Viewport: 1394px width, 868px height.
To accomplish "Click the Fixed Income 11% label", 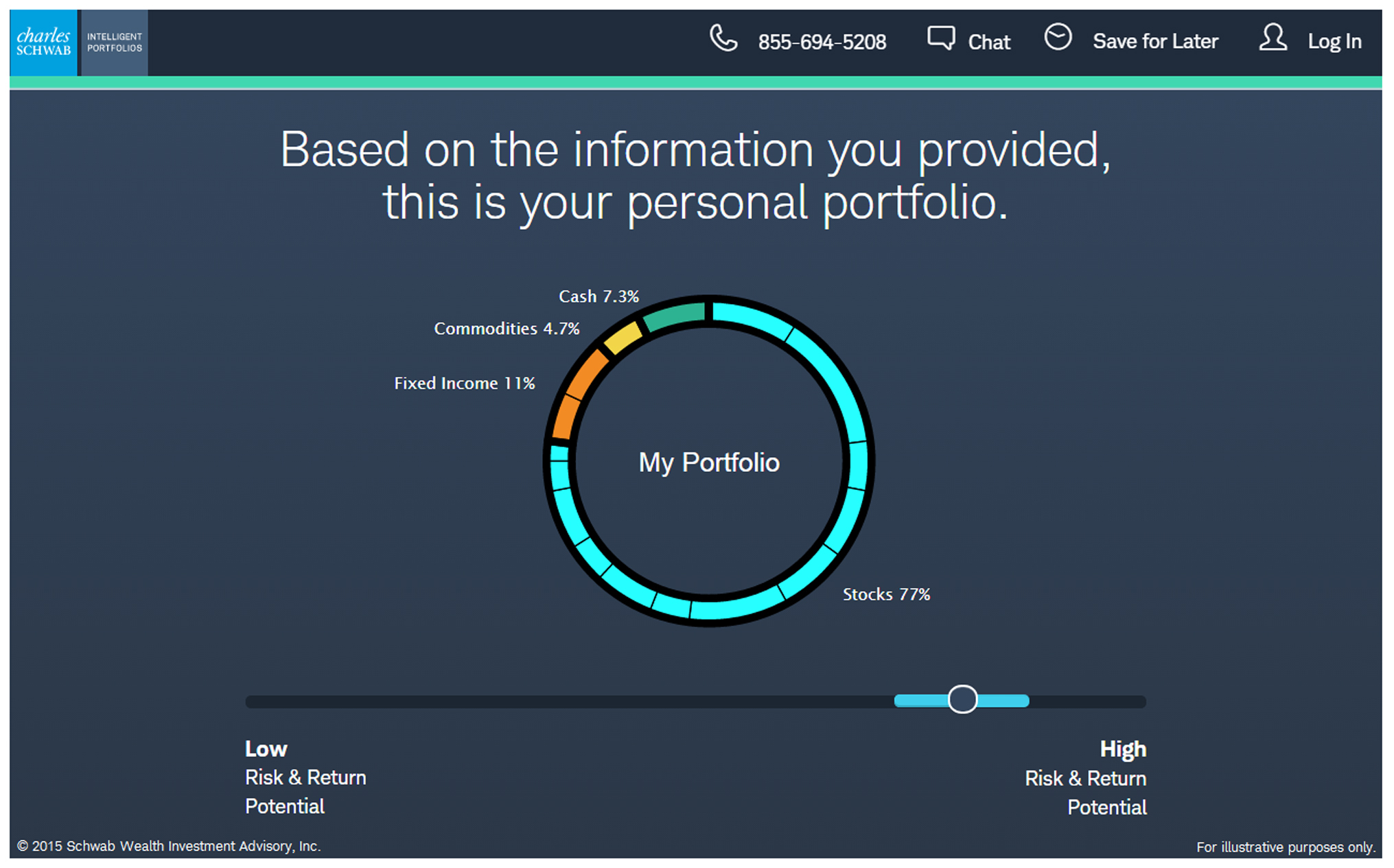I will 464,383.
